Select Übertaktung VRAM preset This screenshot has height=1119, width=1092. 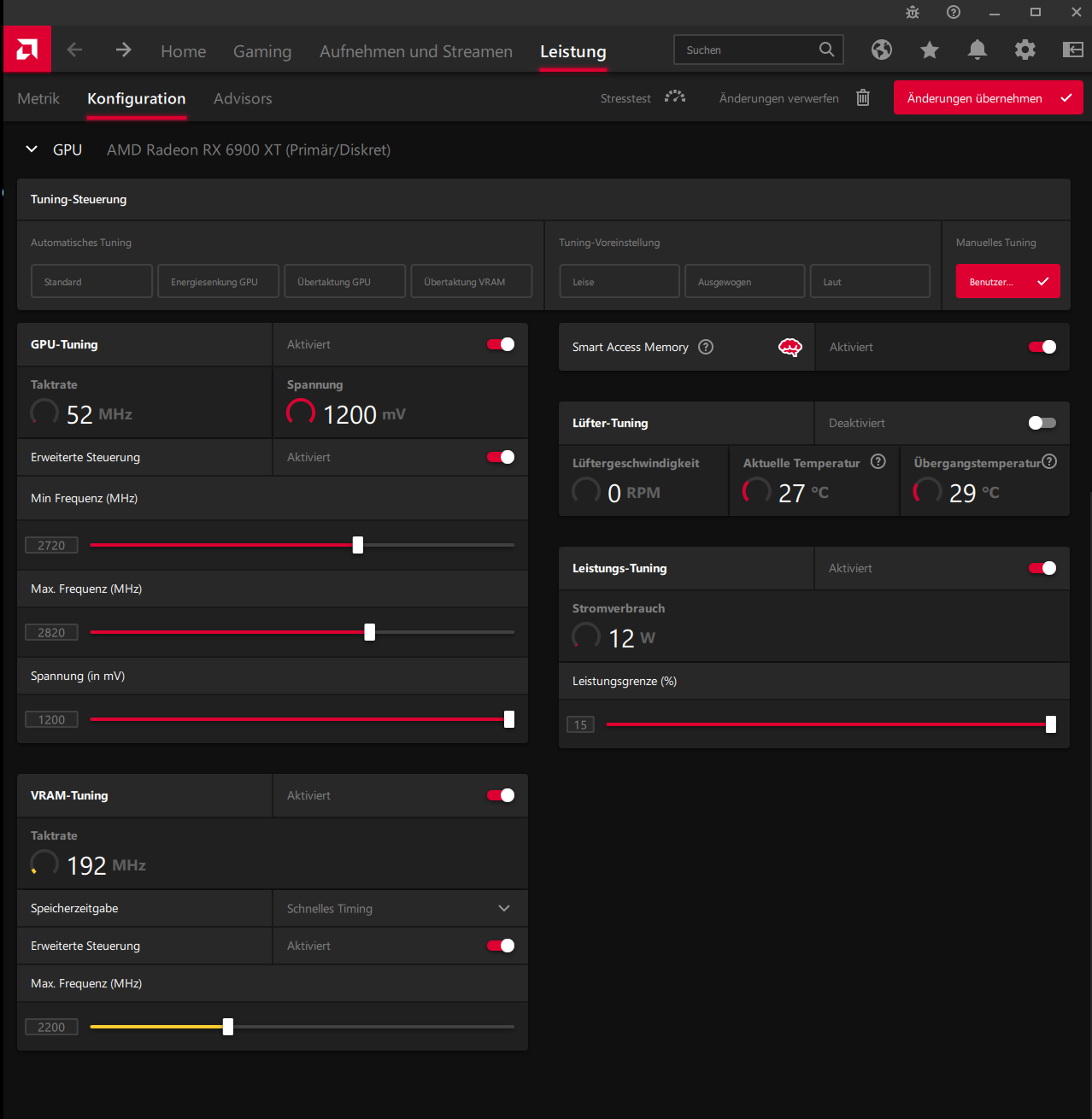pyautogui.click(x=471, y=281)
